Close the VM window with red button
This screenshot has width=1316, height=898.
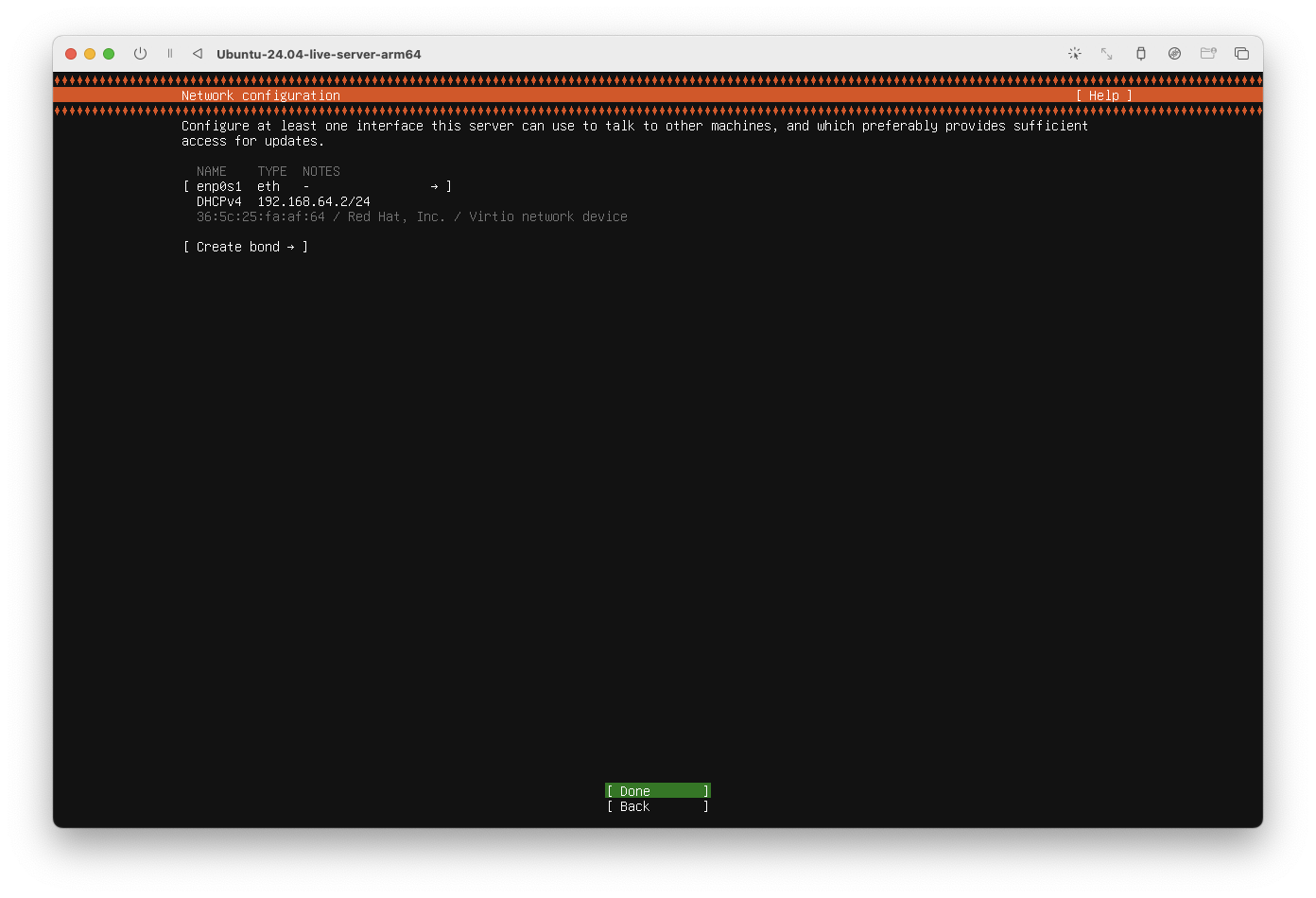pyautogui.click(x=71, y=54)
